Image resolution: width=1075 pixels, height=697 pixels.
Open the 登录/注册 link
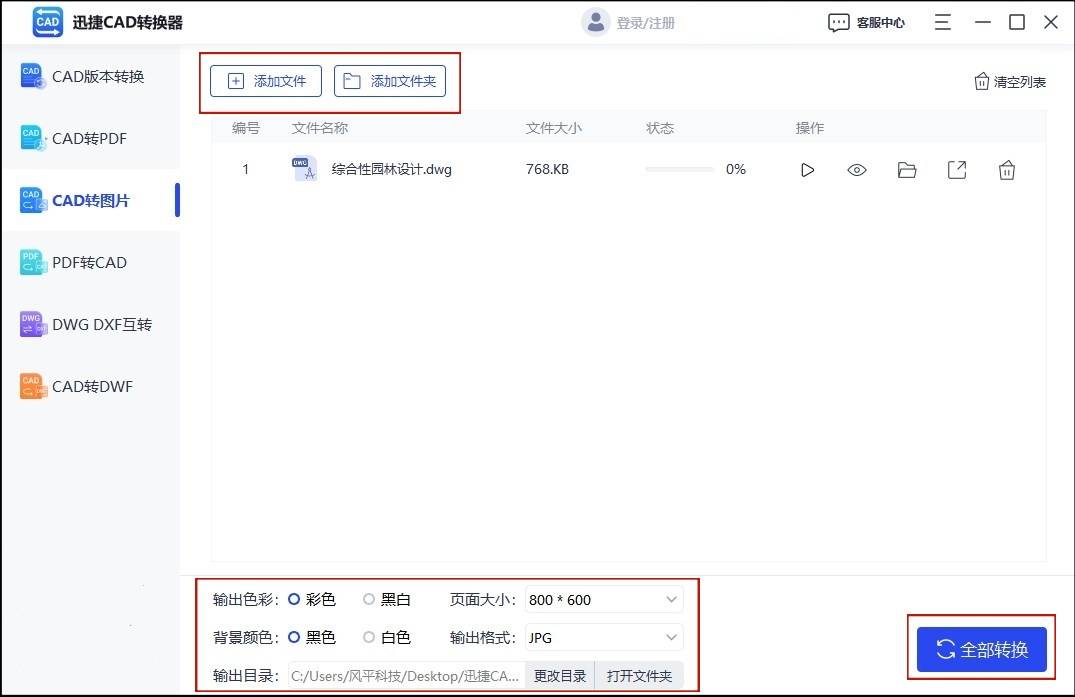tap(646, 23)
